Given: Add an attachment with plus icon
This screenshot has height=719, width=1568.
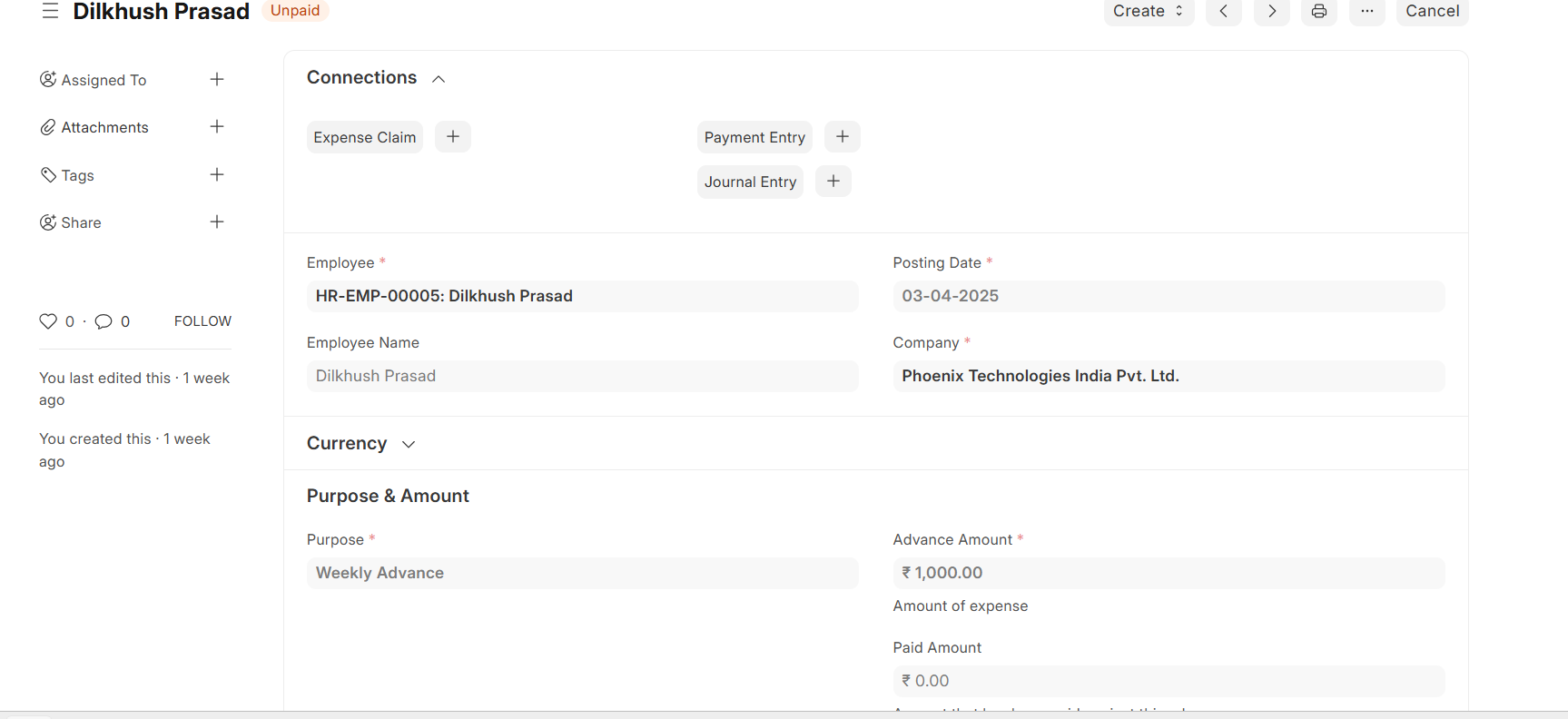Looking at the screenshot, I should pos(217,127).
